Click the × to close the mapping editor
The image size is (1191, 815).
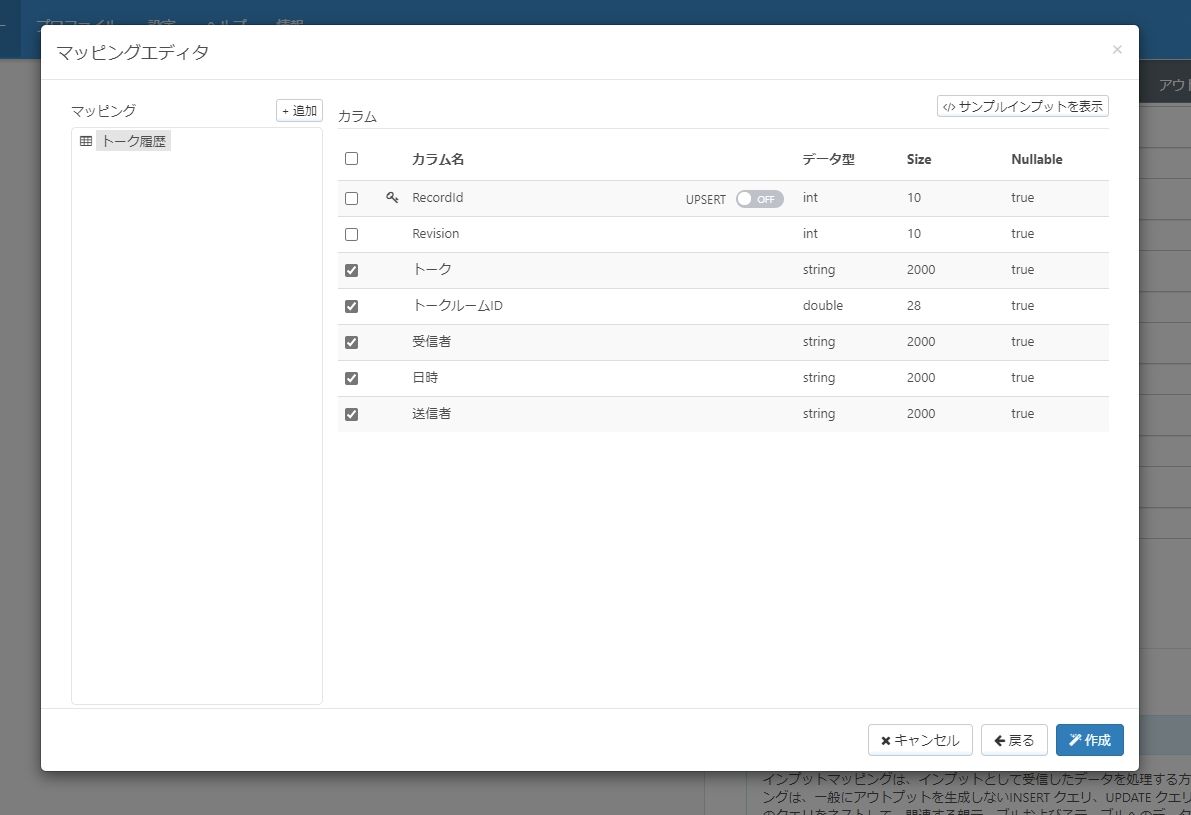(1117, 49)
